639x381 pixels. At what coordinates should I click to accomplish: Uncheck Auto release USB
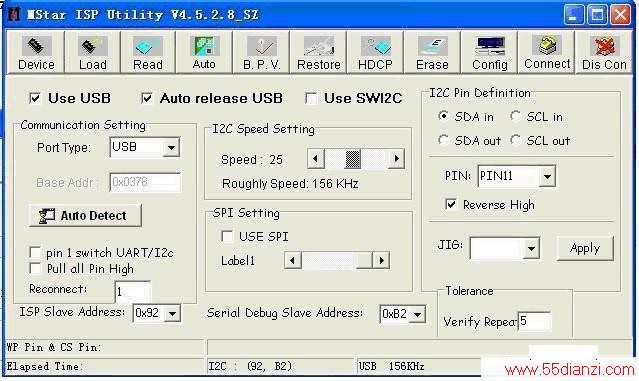pos(147,98)
